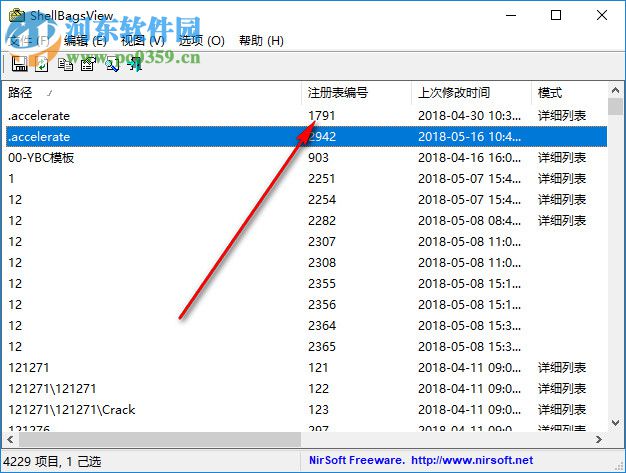Select the 121271\121271 path row
Image resolution: width=626 pixels, height=473 pixels.
point(306,389)
